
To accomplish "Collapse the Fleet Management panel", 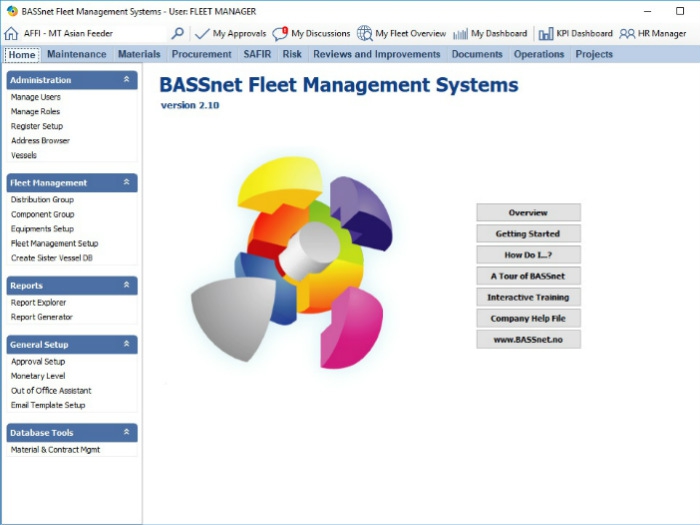I will (x=126, y=182).
